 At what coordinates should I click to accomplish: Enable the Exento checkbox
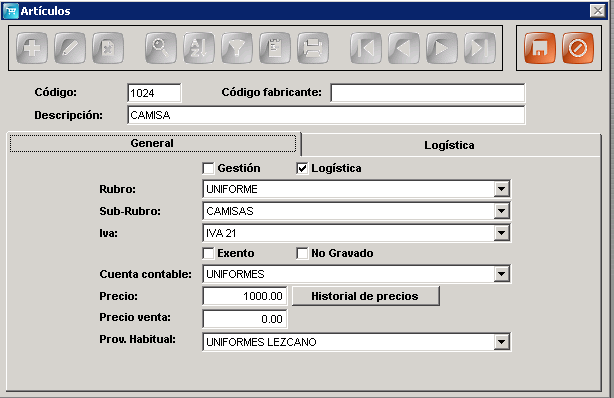pyautogui.click(x=208, y=253)
